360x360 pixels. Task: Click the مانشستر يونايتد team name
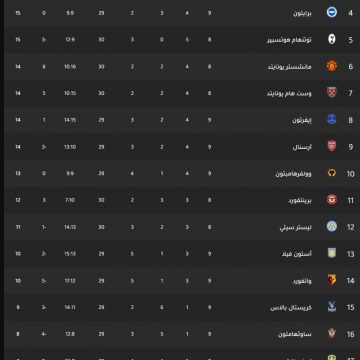[289, 67]
